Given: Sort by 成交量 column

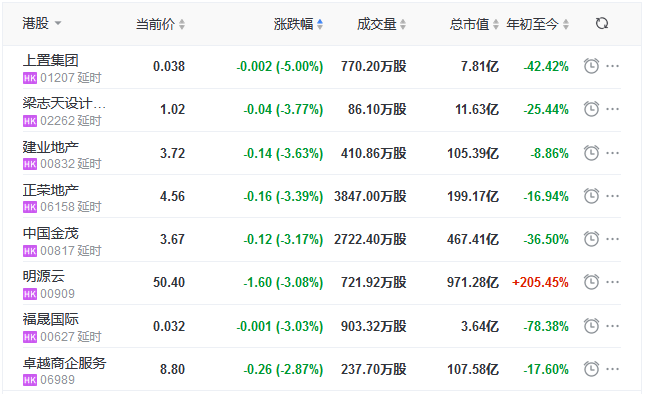Looking at the screenshot, I should pos(382,24).
